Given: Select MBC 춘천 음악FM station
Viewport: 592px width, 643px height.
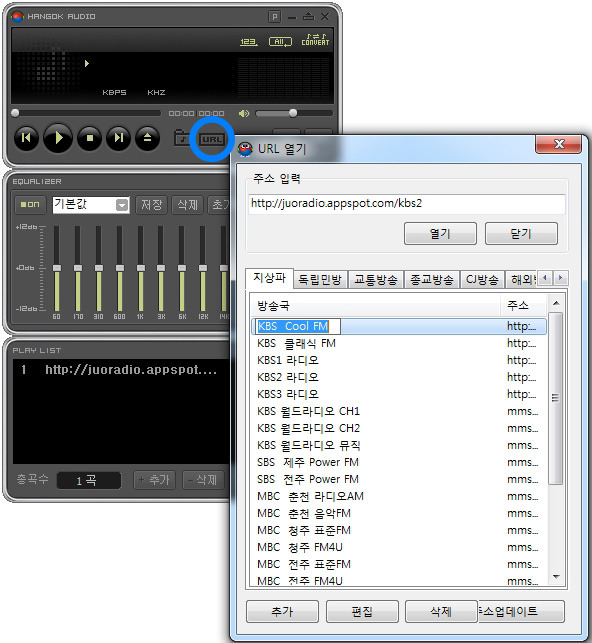Looking at the screenshot, I should [x=398, y=513].
